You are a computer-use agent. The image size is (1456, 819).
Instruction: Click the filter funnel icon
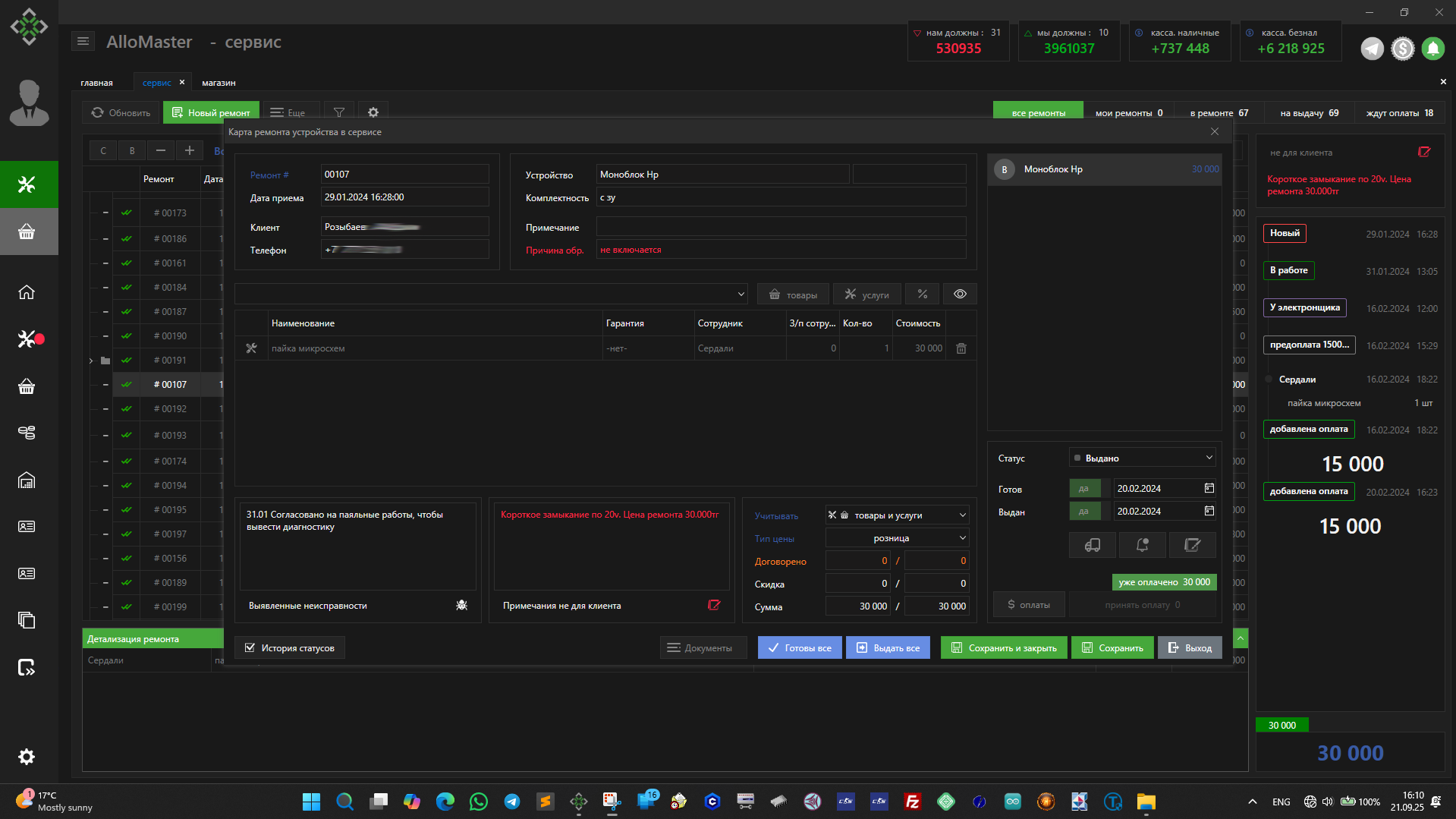click(339, 112)
